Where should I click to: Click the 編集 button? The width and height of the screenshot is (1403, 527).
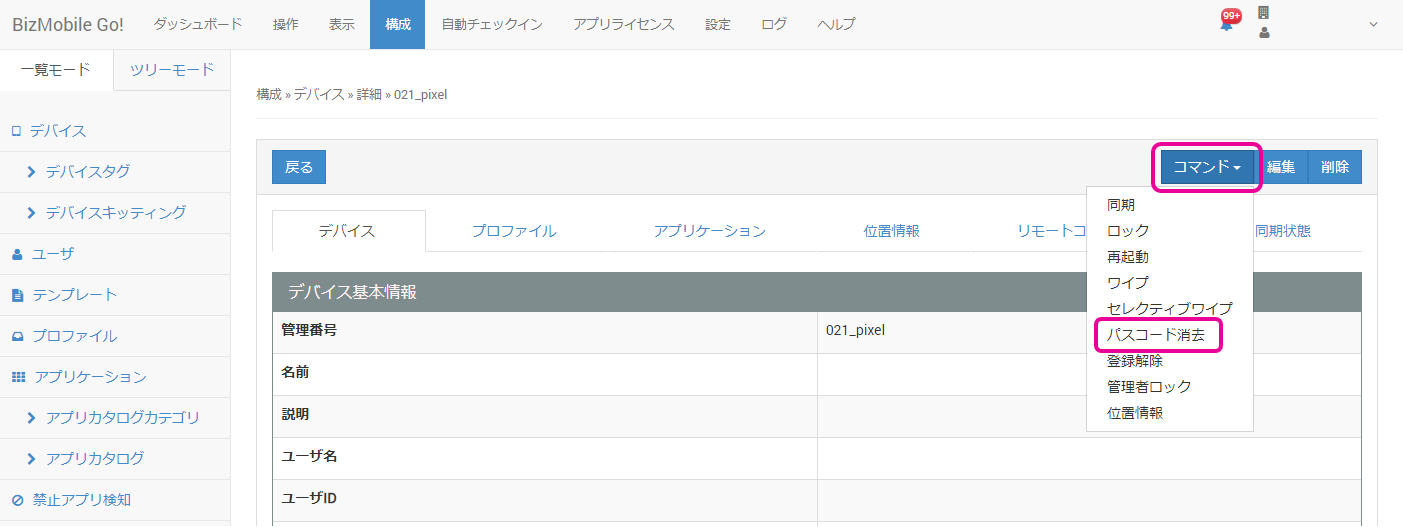click(1281, 167)
